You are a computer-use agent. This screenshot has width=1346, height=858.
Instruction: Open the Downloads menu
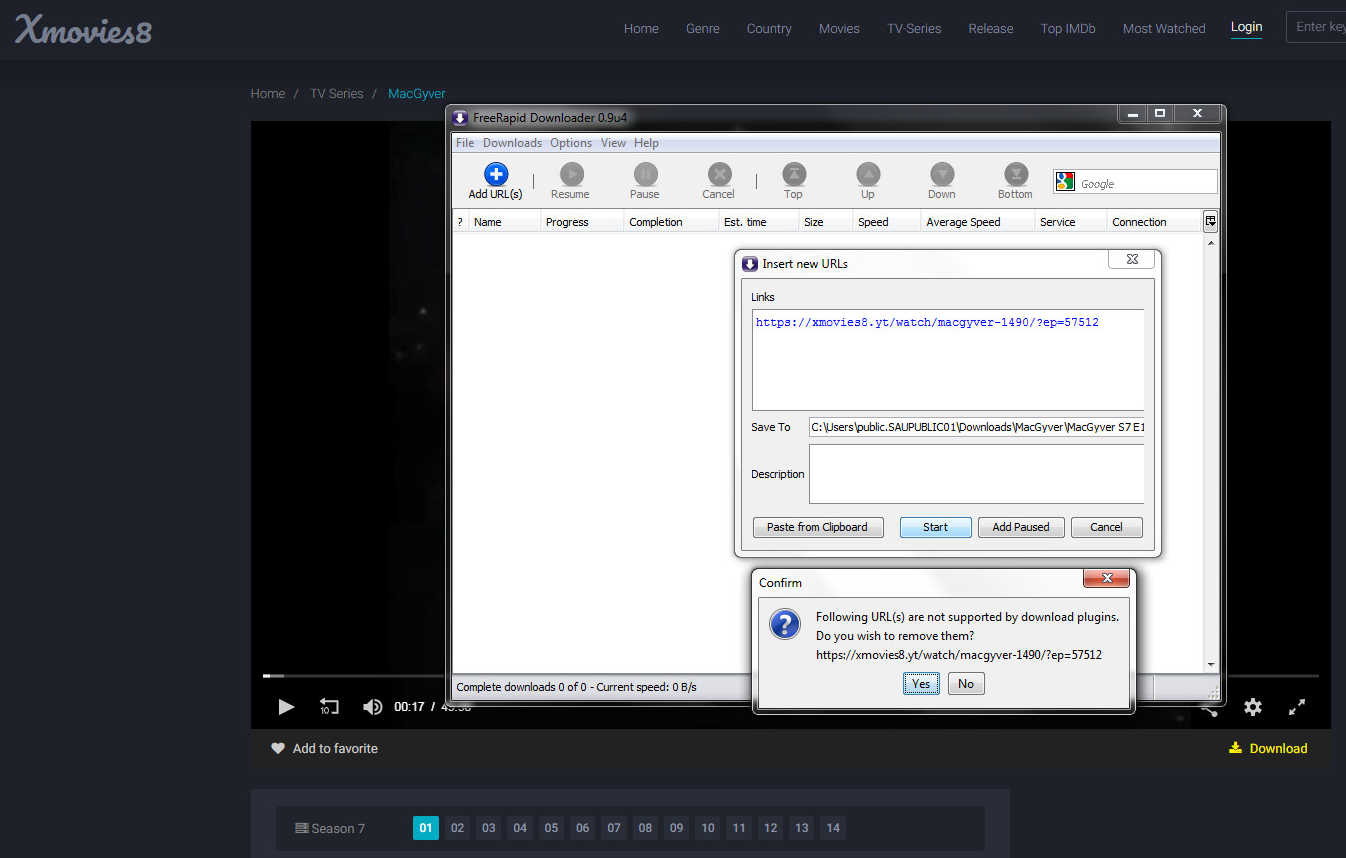click(512, 143)
